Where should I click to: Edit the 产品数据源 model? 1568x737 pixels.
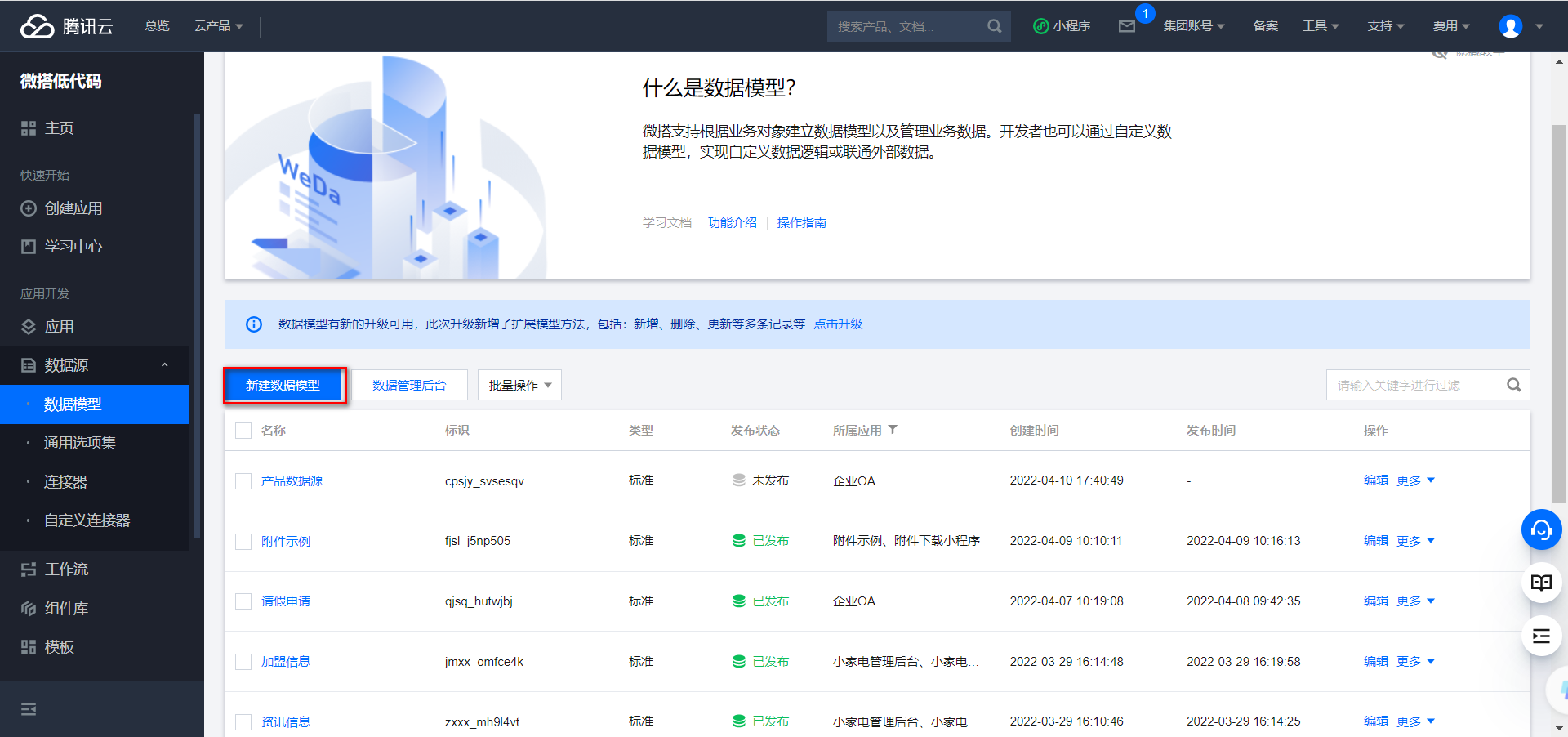tap(1376, 480)
